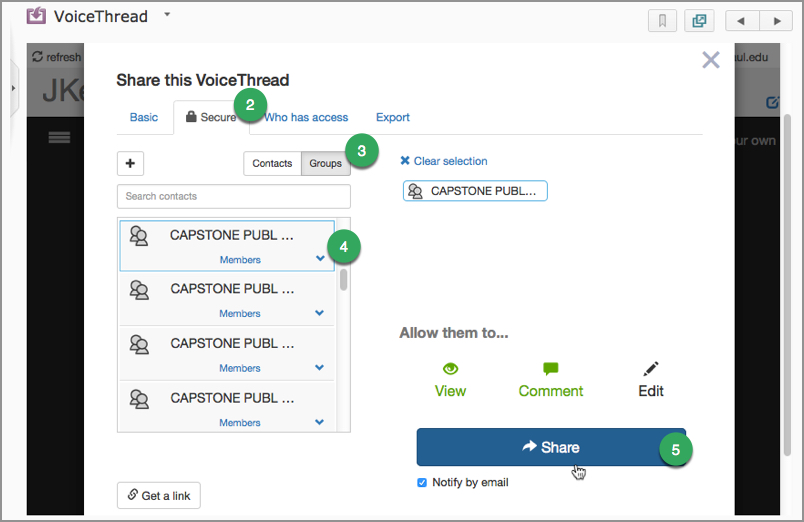Select the first CAPSTONE PUBL group row

tap(227, 246)
